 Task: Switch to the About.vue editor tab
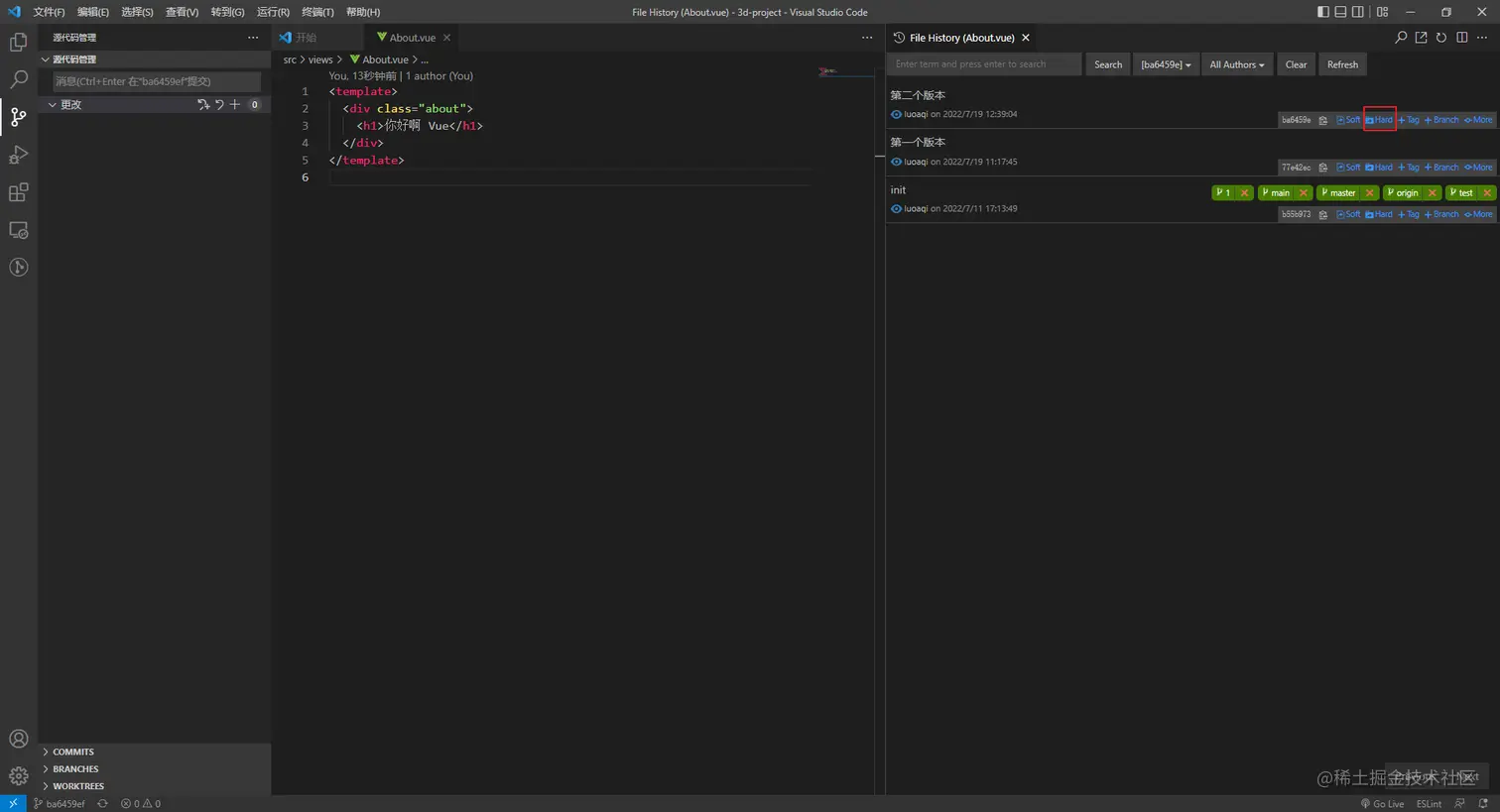pyautogui.click(x=412, y=38)
